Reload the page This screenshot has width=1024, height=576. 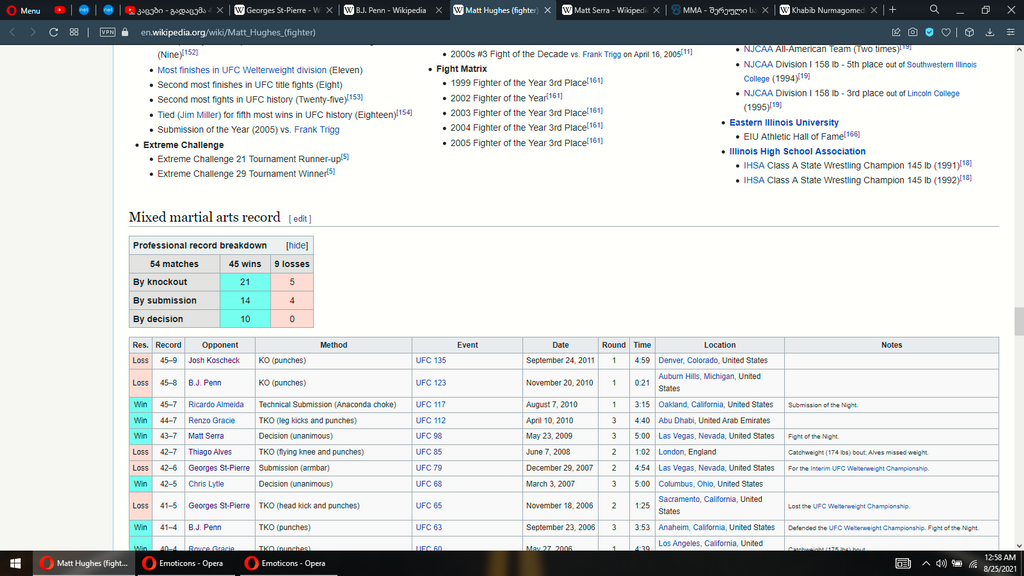coord(54,32)
